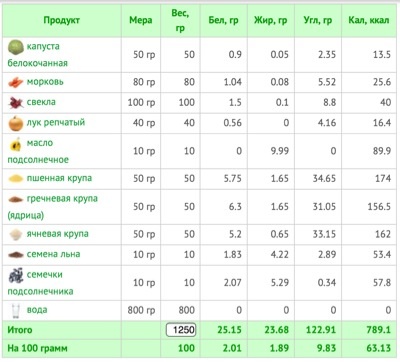Viewport: 400px width, 362px height.
Task: Click the millet groats icon
Action: point(16,179)
